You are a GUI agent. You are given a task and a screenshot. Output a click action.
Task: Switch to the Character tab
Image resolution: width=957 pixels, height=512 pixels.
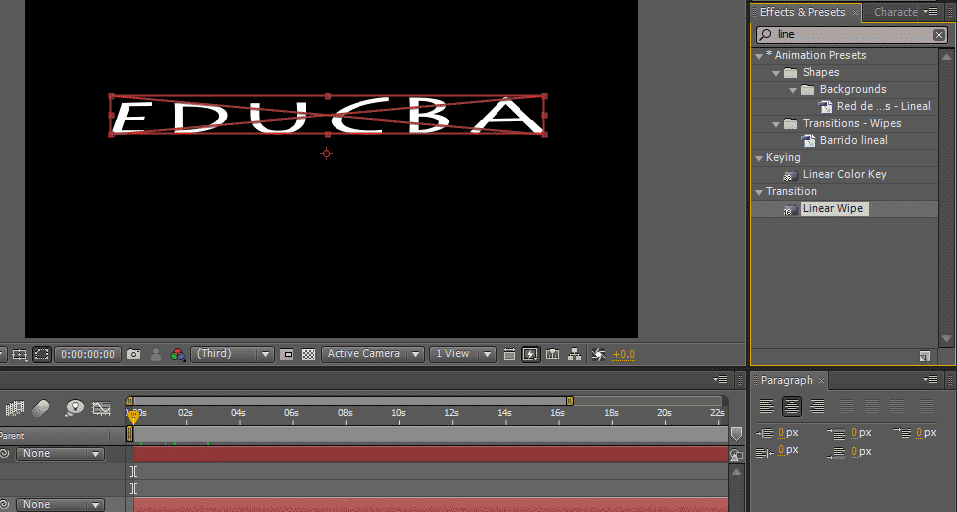pyautogui.click(x=895, y=12)
